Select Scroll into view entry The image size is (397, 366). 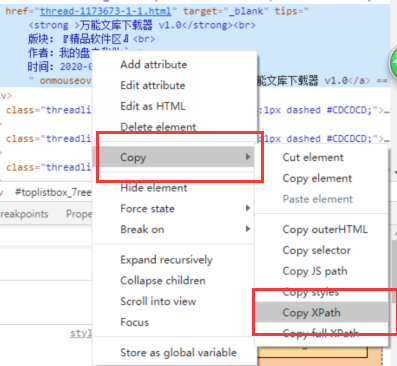(x=158, y=301)
